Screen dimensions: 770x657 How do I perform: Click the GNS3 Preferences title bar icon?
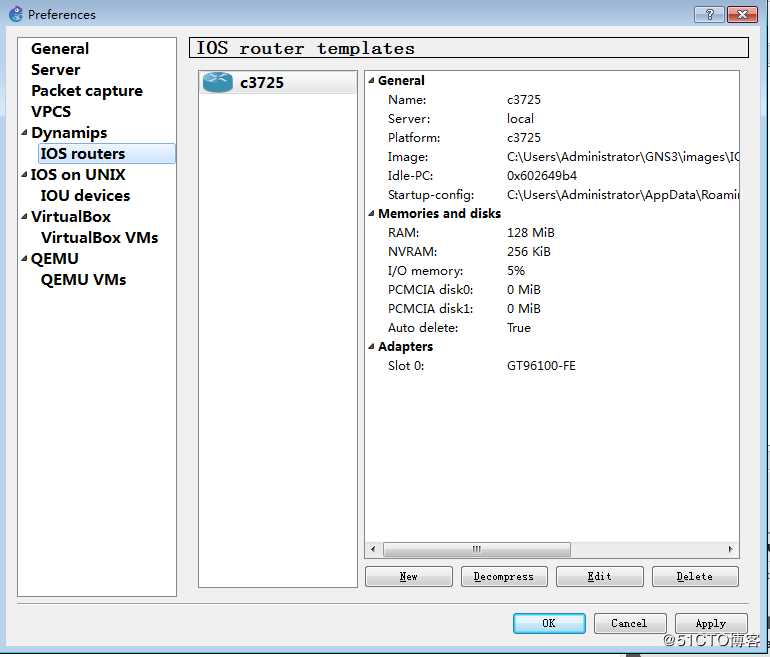(15, 14)
